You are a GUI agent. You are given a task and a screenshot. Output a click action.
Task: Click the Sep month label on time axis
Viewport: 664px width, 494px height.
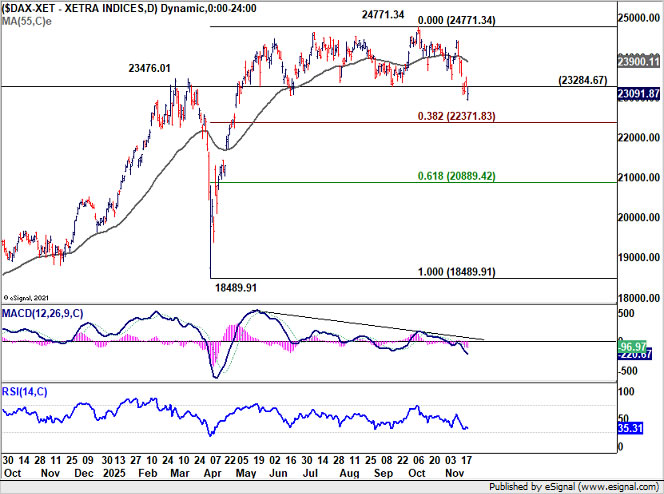coord(383,473)
